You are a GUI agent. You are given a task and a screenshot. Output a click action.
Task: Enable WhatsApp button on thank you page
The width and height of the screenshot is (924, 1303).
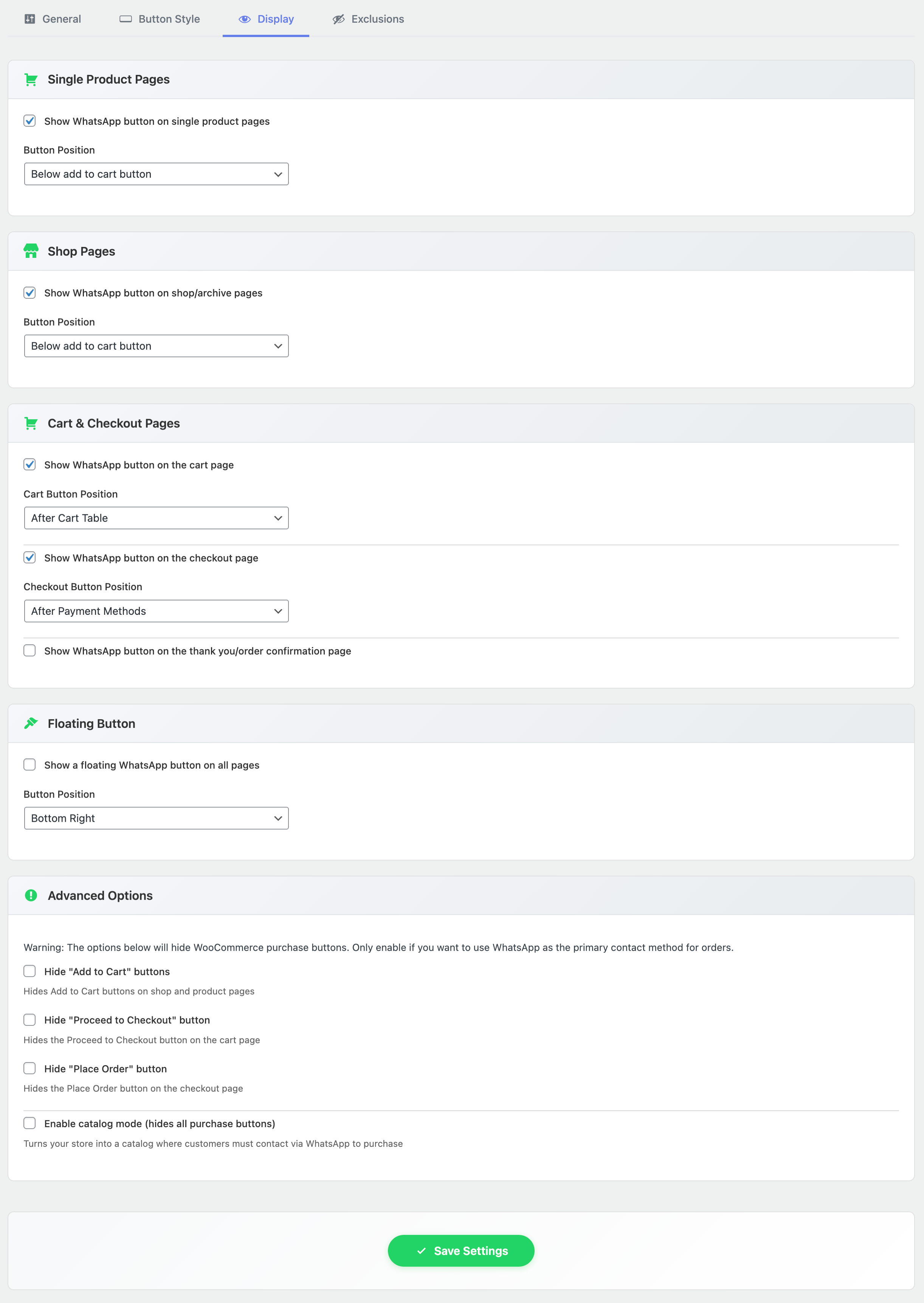[29, 650]
